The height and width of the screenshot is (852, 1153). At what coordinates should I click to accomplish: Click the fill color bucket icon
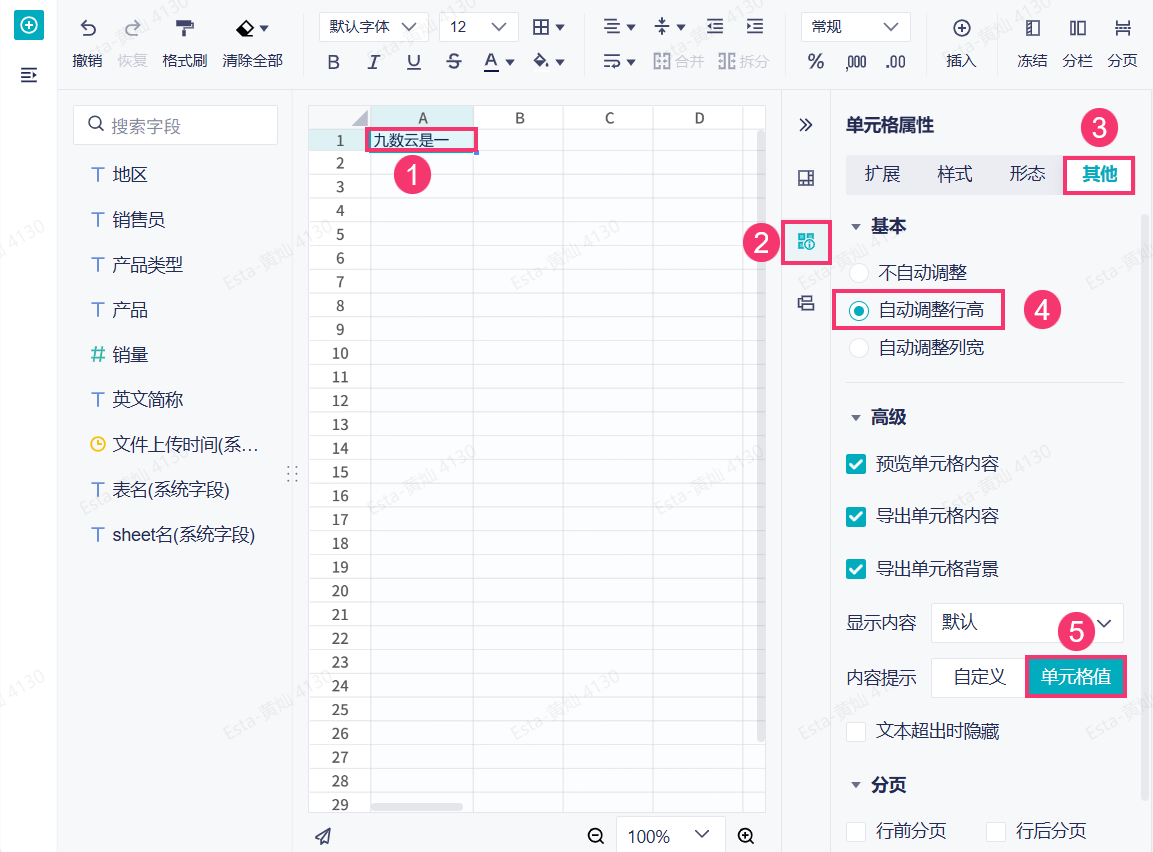pos(541,61)
